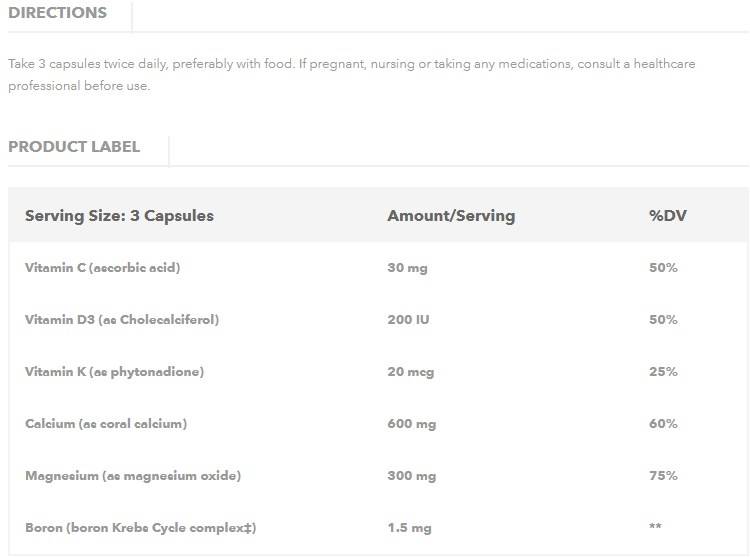
Task: Click the 20 mcg amount value
Action: tap(410, 371)
